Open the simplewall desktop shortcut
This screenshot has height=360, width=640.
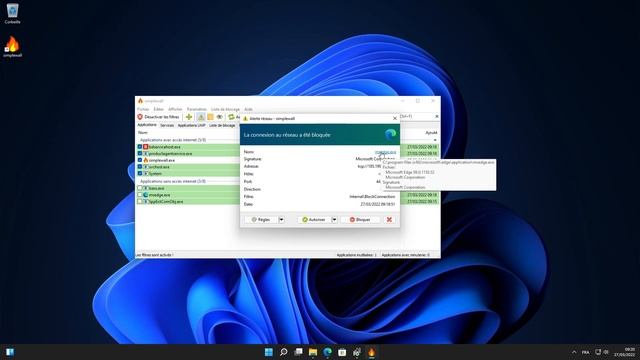12,47
